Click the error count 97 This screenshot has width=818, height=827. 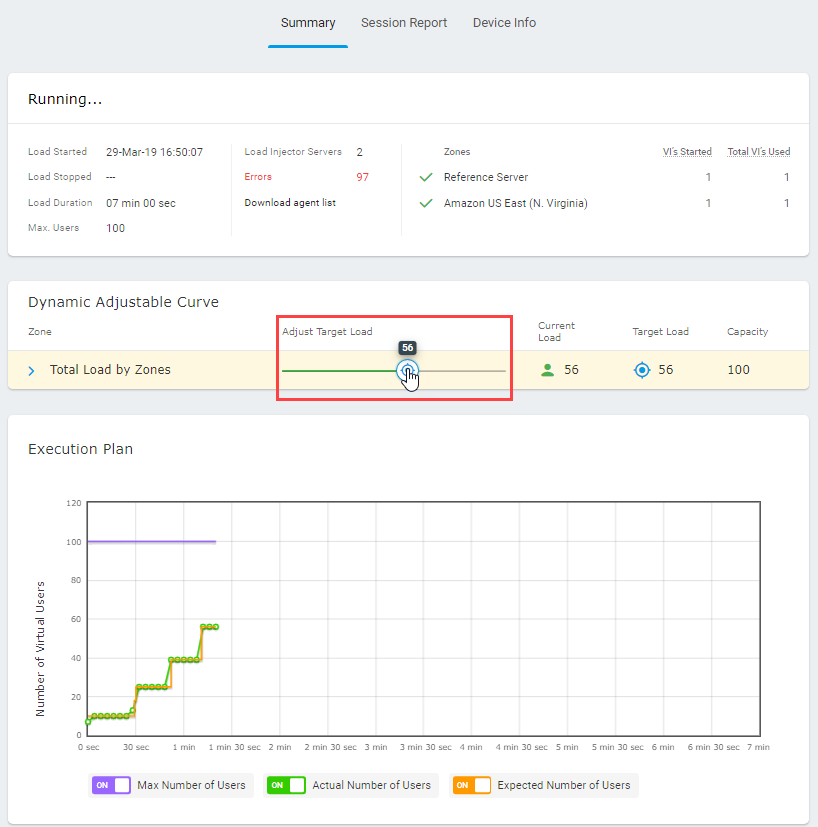(362, 177)
